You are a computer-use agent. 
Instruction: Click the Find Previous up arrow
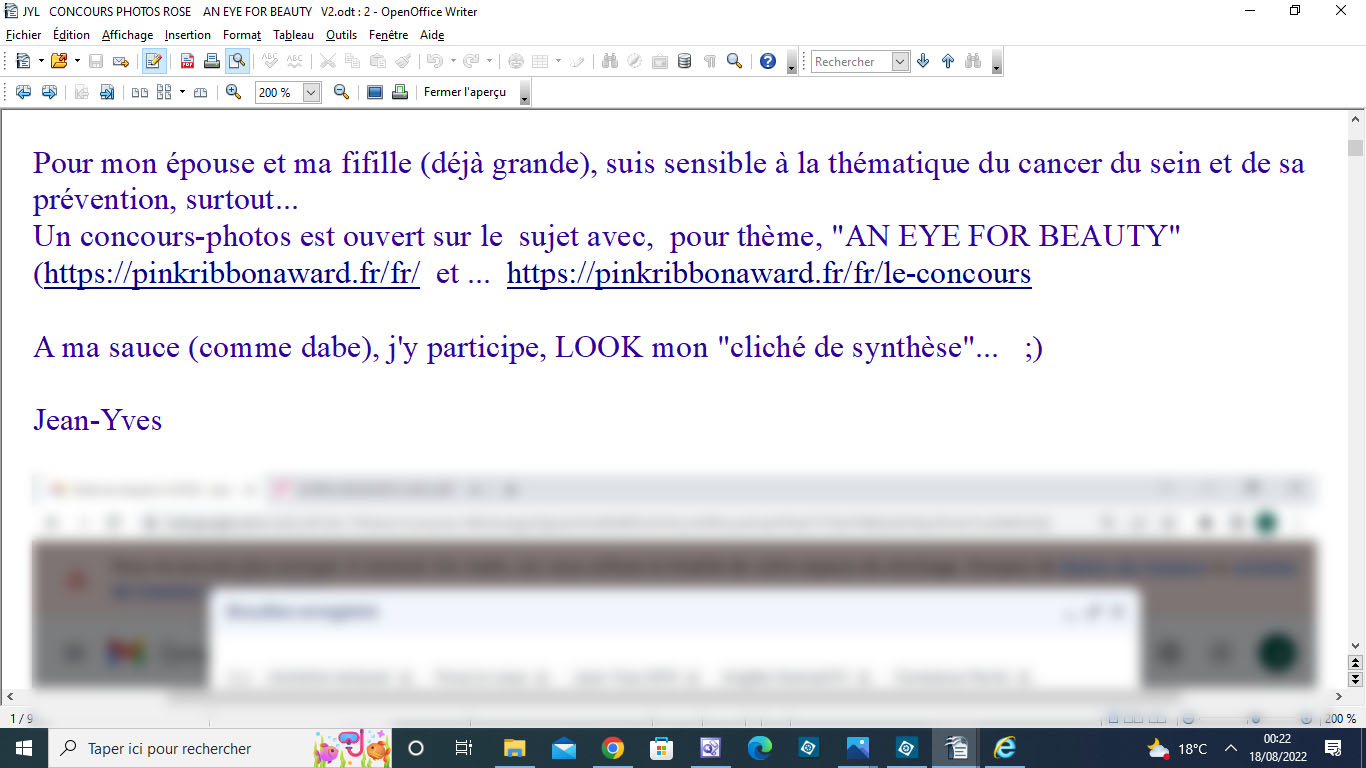pyautogui.click(x=948, y=61)
